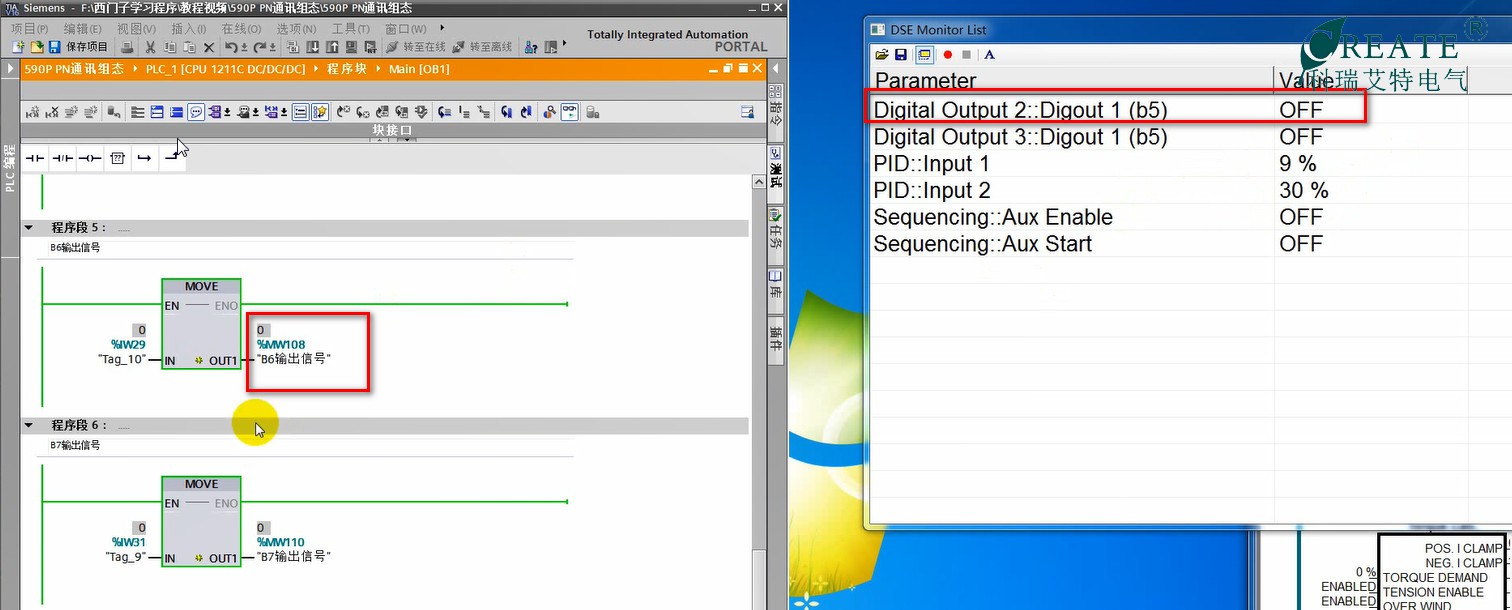Toggle program monitoring glasses icon
This screenshot has width=1512, height=610.
[x=569, y=112]
